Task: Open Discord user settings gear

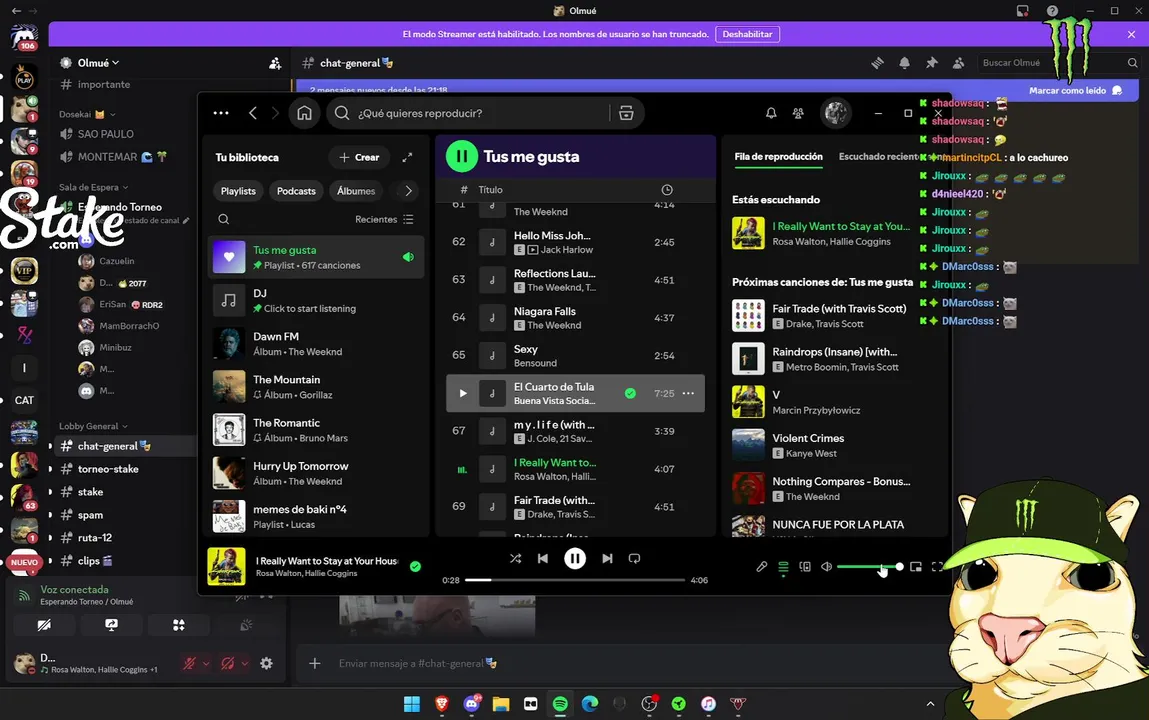Action: tap(266, 663)
